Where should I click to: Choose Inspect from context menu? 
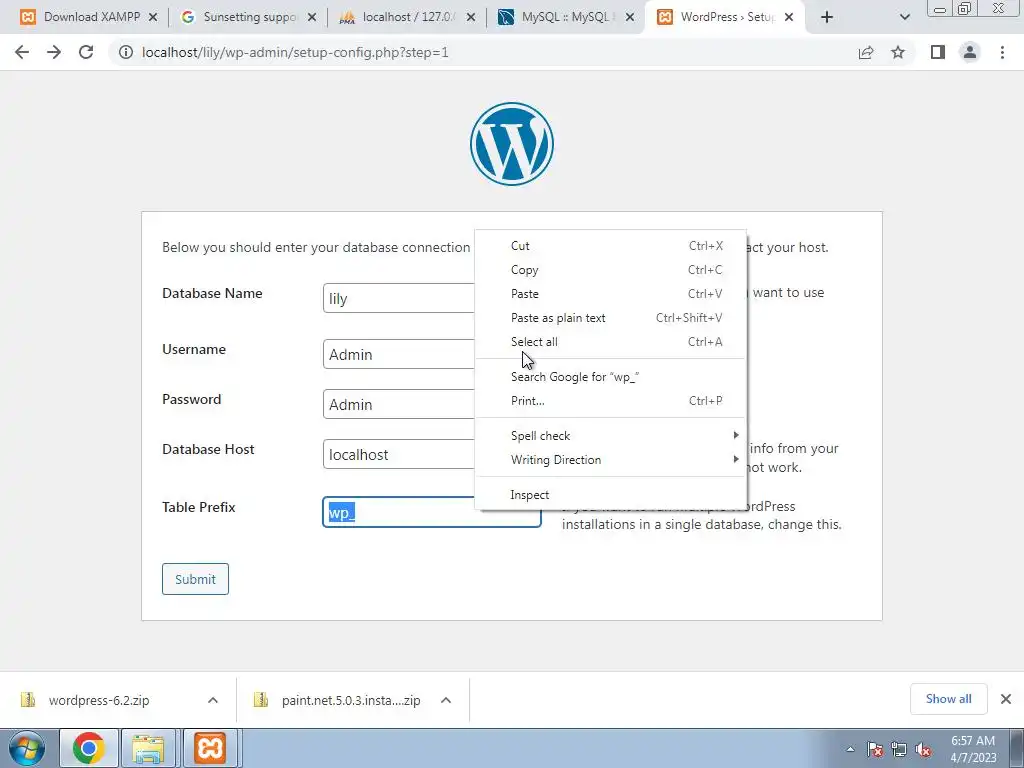pos(610,495)
